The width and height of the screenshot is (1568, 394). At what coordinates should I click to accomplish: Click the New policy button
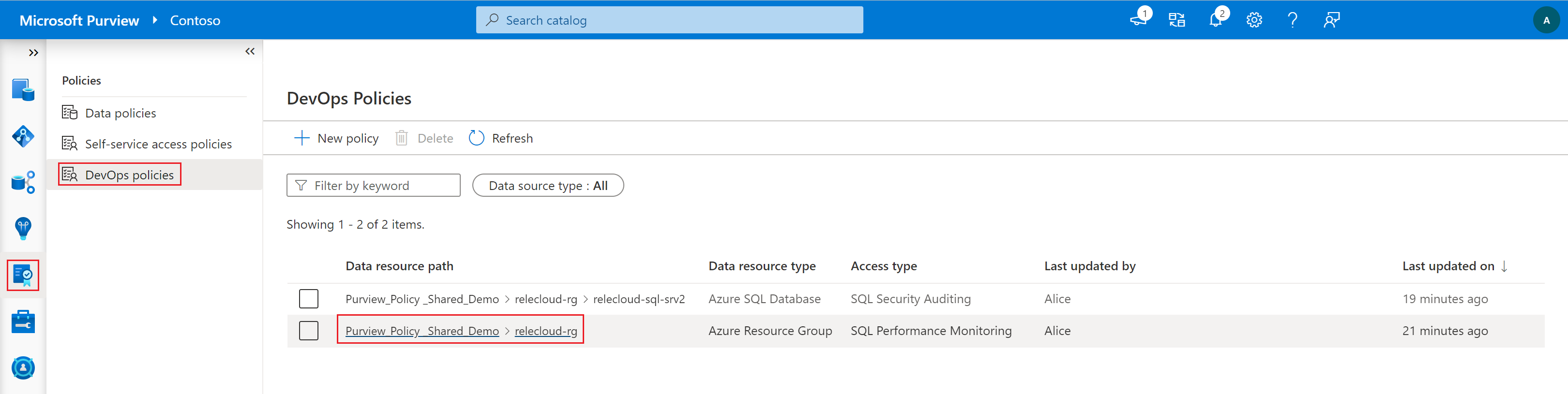click(337, 139)
